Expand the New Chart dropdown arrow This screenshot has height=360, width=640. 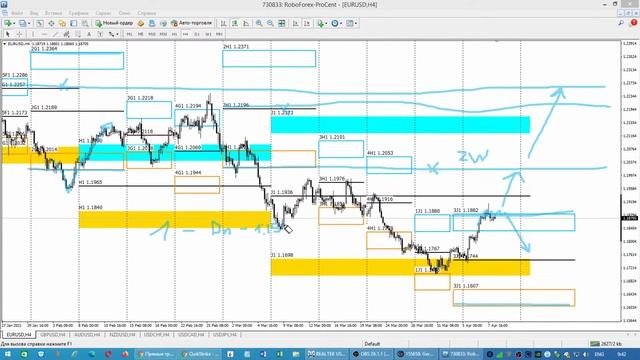click(14, 23)
